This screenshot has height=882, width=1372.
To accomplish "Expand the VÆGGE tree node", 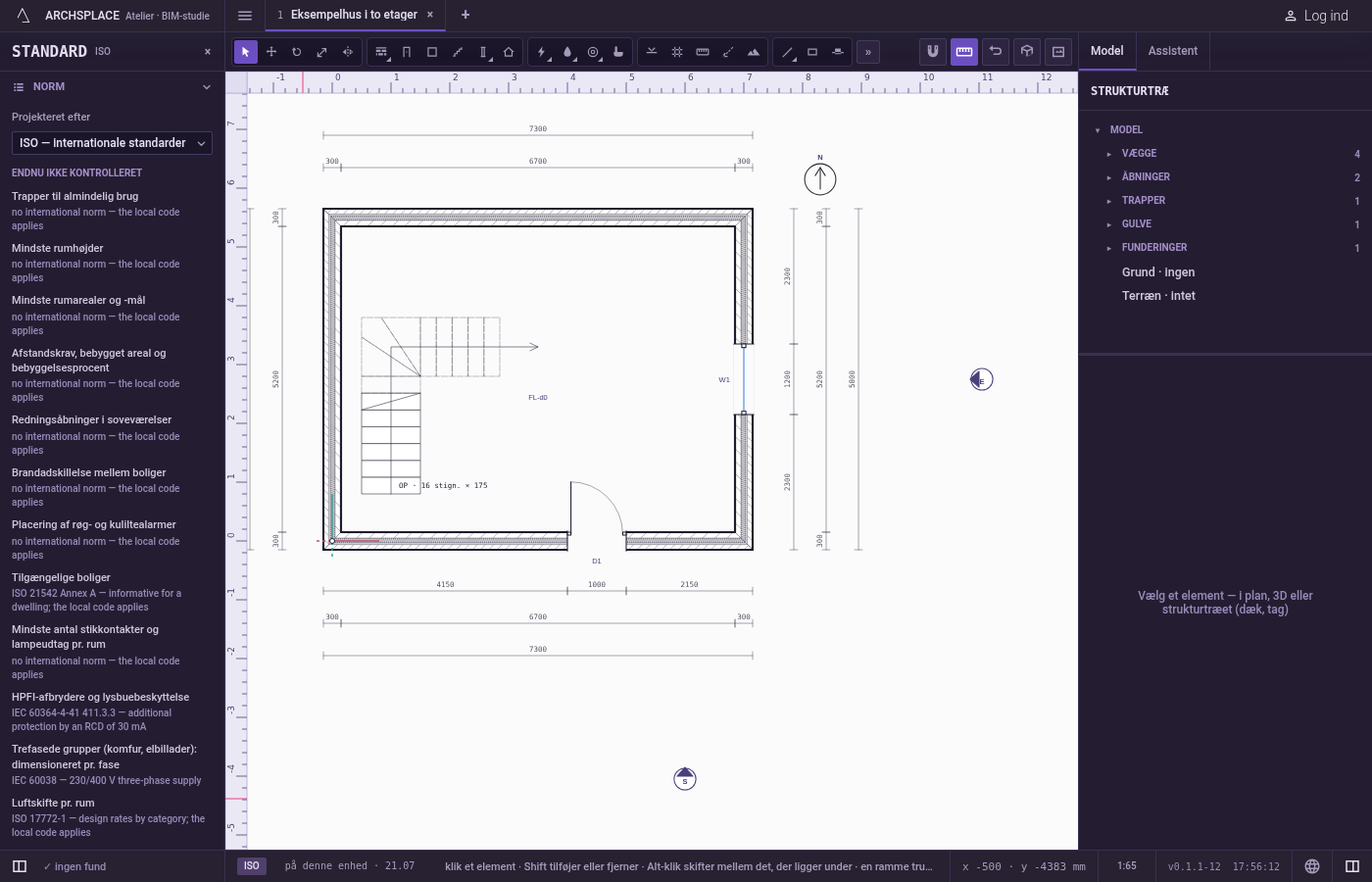I will coord(1109,154).
